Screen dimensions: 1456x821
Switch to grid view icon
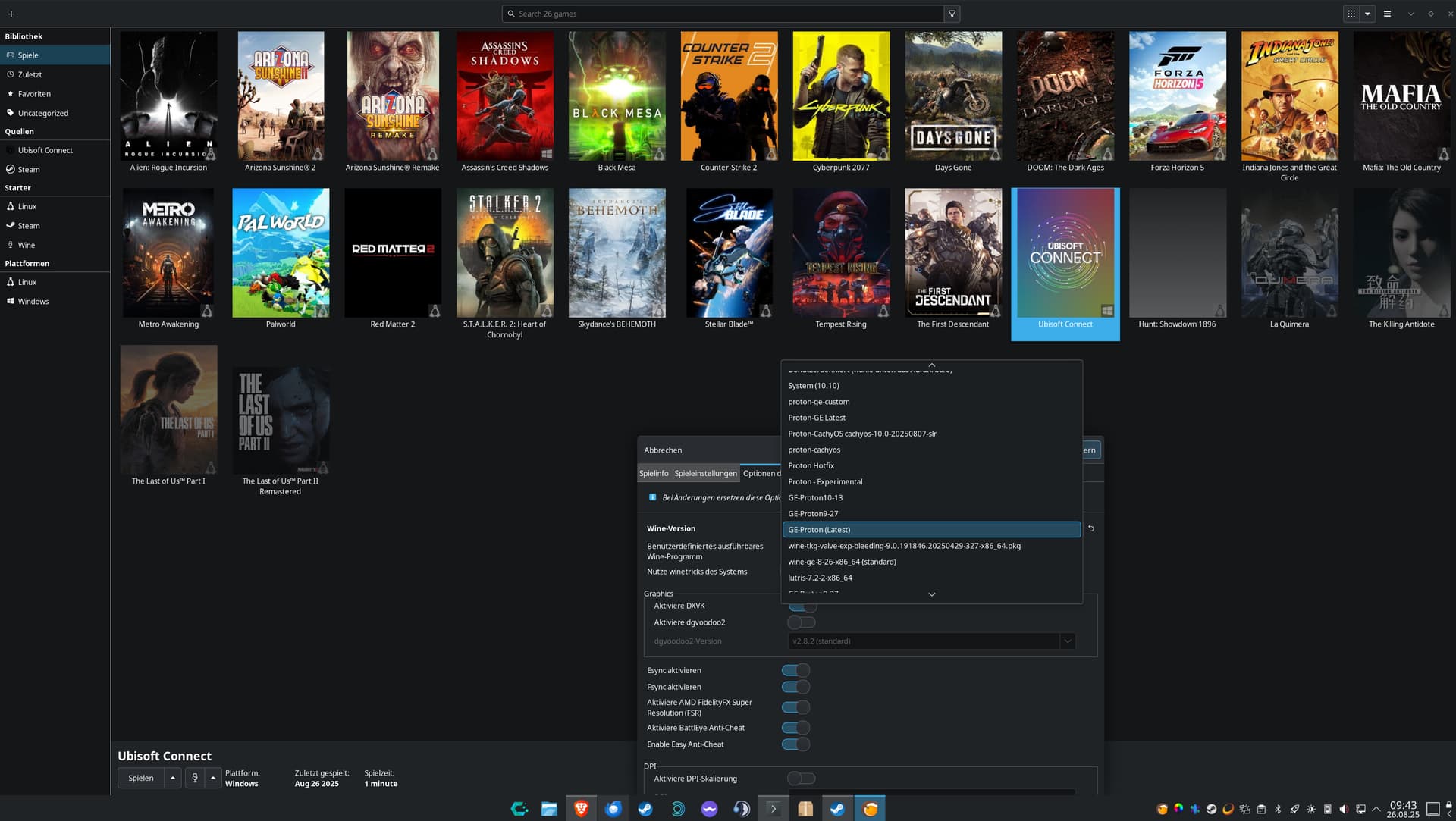(1351, 14)
